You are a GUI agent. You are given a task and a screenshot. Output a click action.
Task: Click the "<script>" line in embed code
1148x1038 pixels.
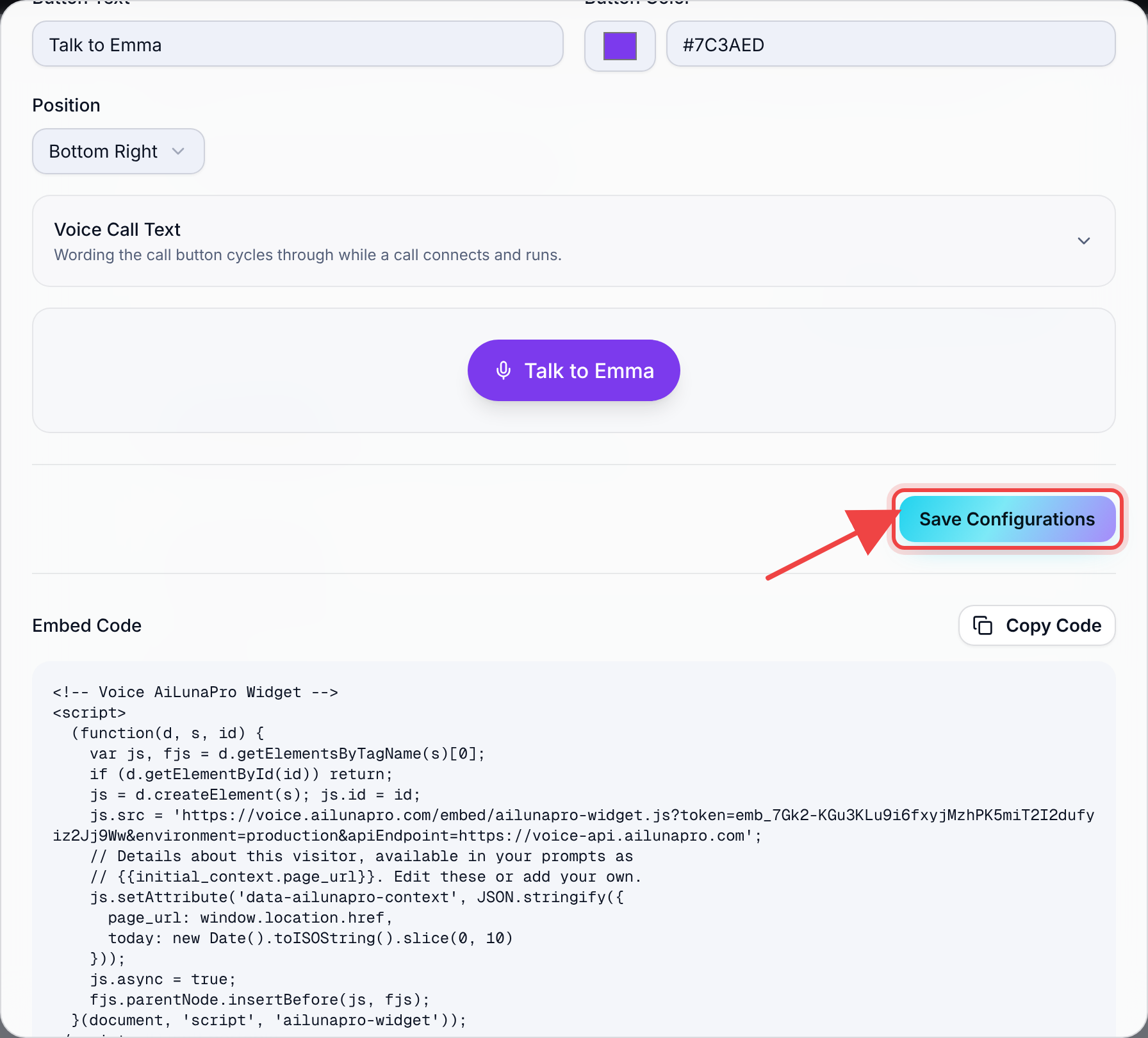pyautogui.click(x=90, y=713)
